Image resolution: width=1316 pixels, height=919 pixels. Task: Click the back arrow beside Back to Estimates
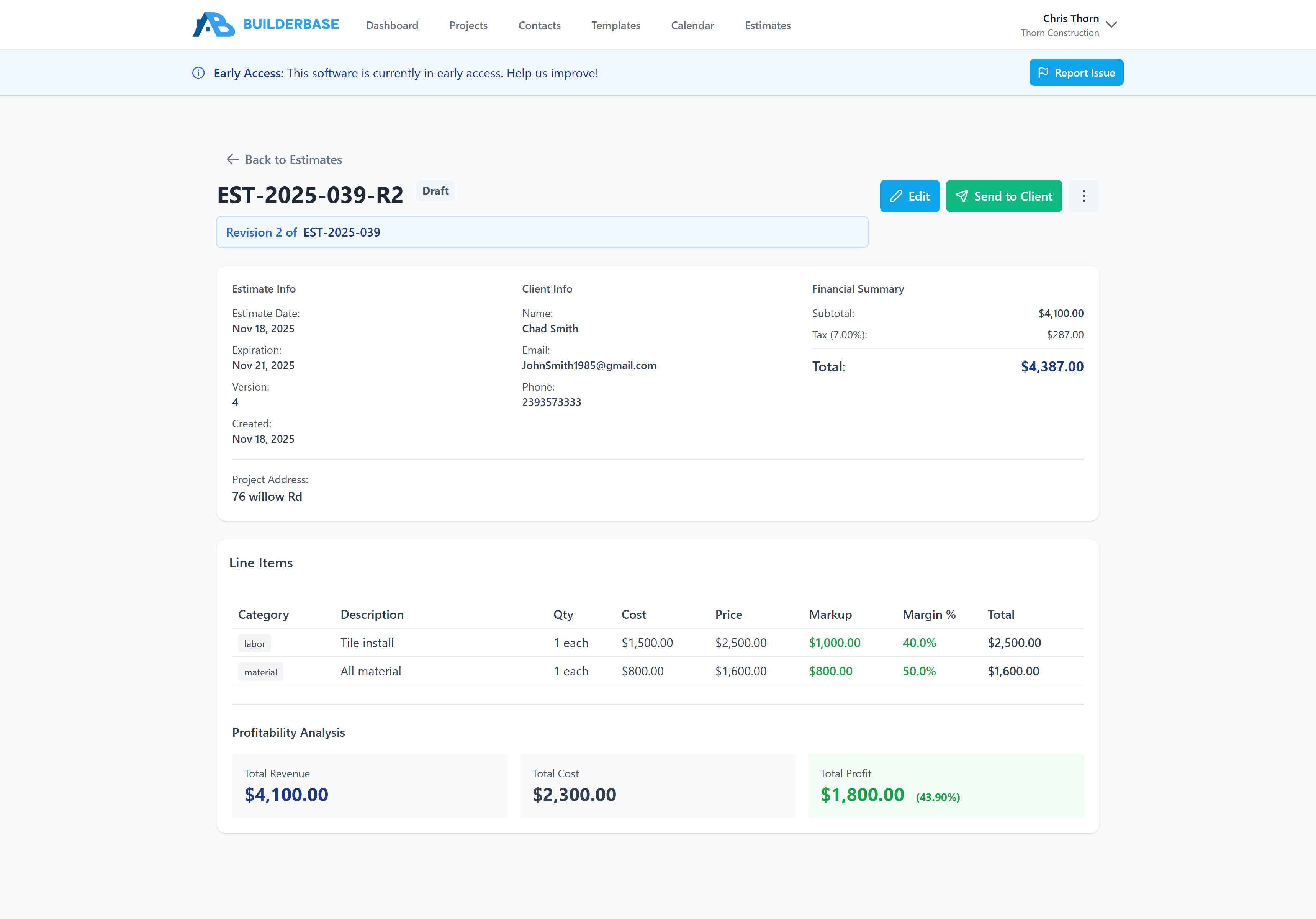click(232, 159)
